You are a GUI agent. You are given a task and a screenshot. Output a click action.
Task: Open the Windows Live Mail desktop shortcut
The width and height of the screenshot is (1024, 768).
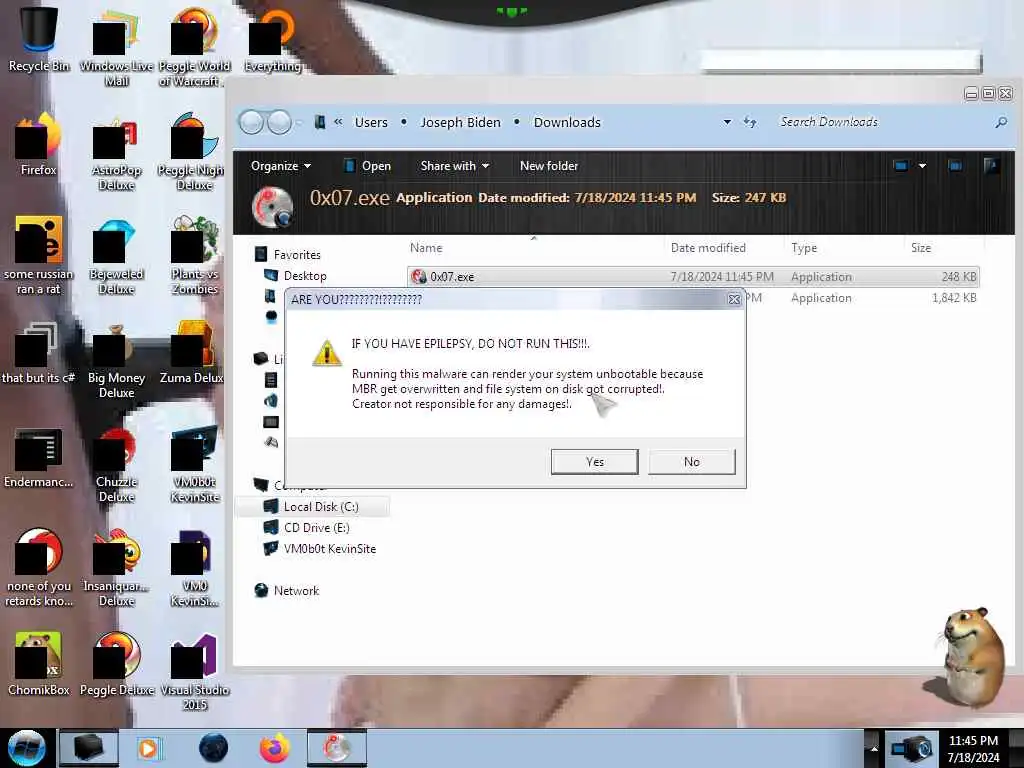click(x=116, y=46)
